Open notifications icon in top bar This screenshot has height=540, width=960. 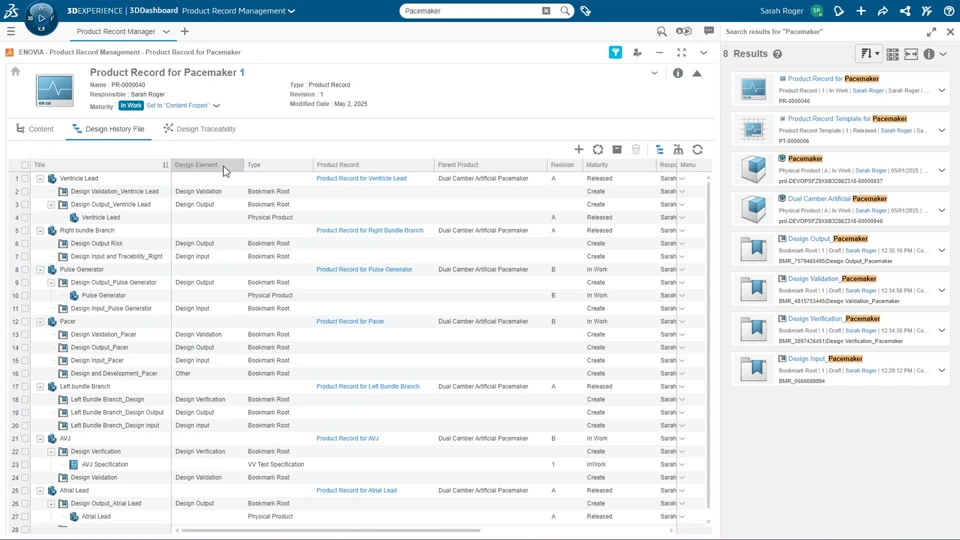pyautogui.click(x=839, y=10)
